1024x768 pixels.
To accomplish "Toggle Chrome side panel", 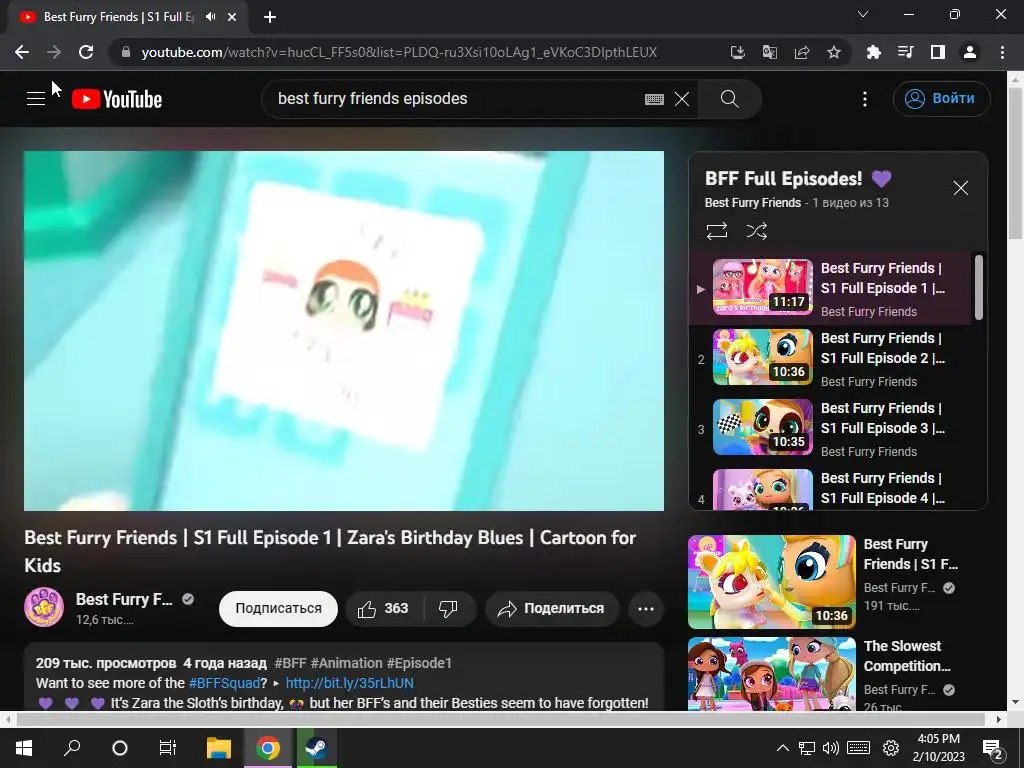I will coord(937,52).
